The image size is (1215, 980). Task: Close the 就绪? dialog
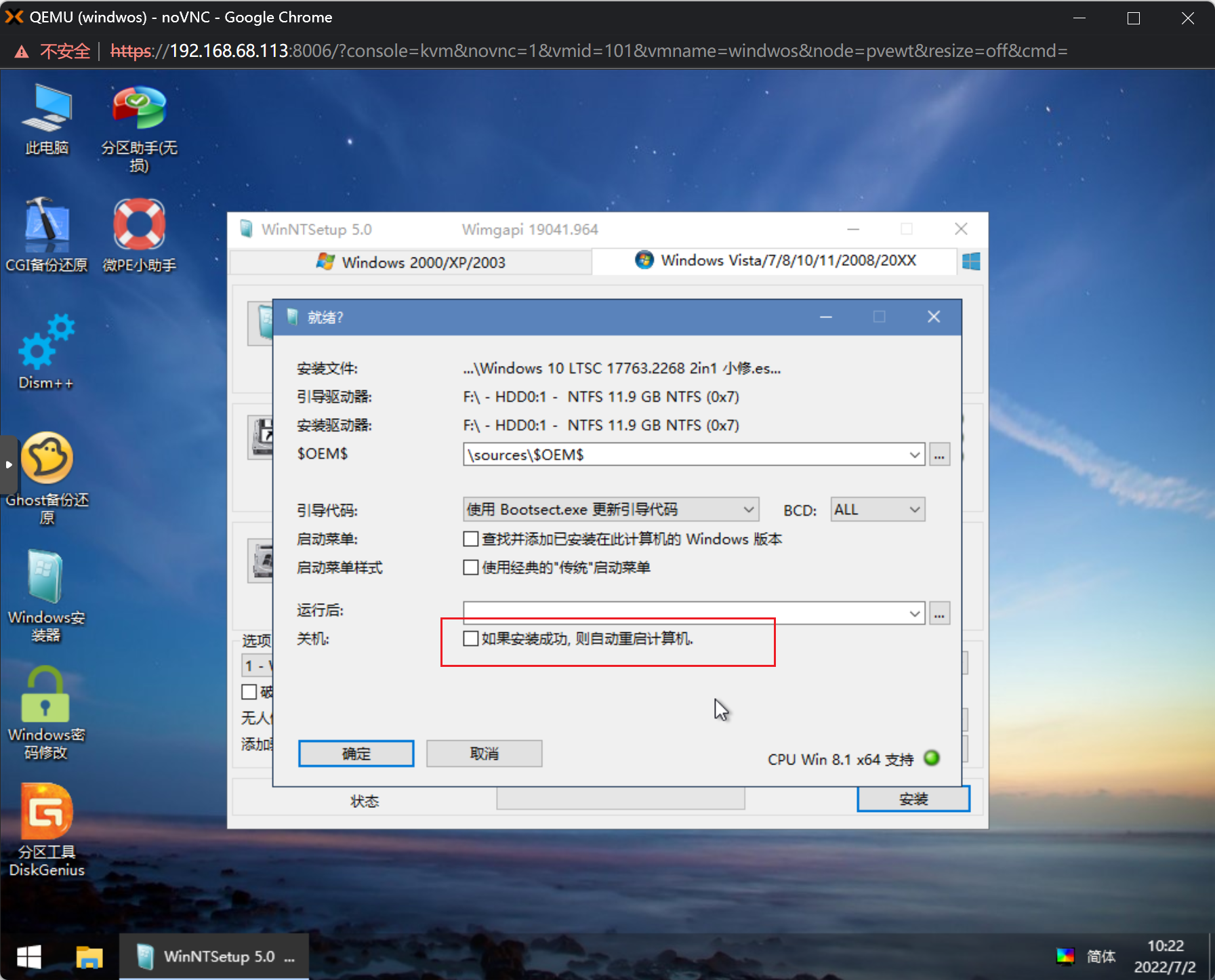pos(934,317)
